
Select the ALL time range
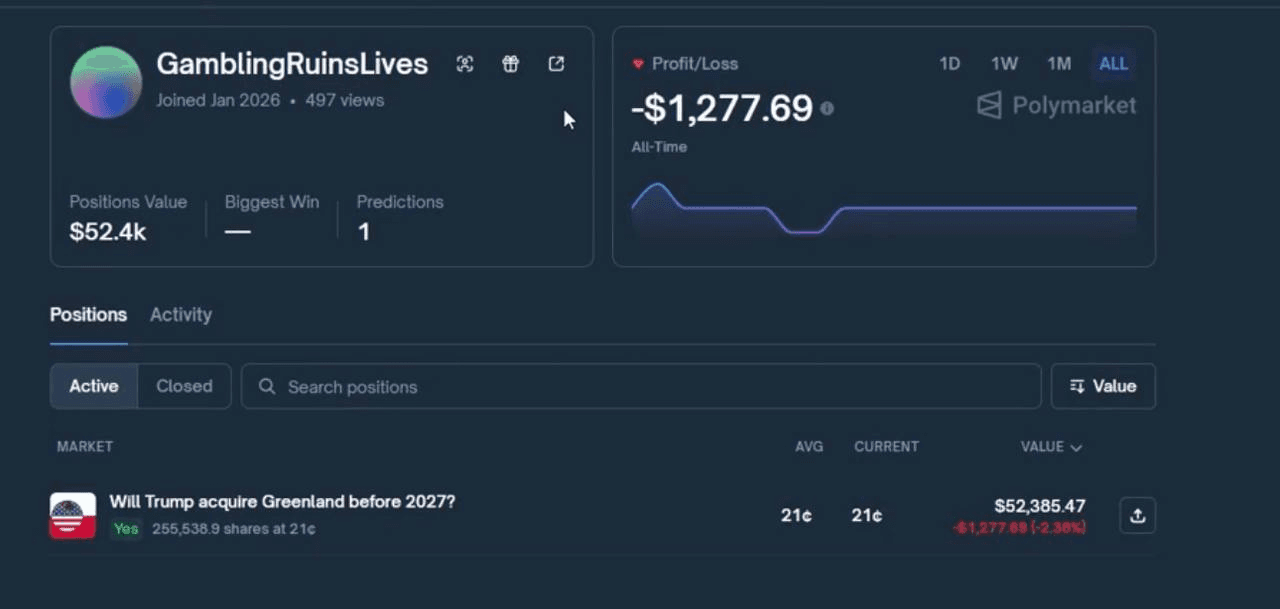click(1113, 64)
